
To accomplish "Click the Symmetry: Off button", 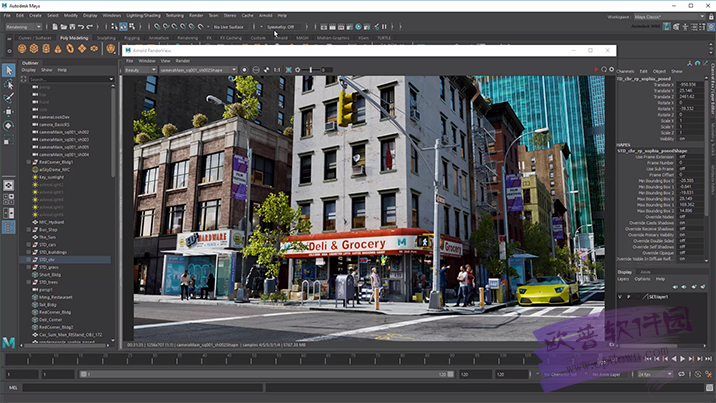I will click(280, 27).
